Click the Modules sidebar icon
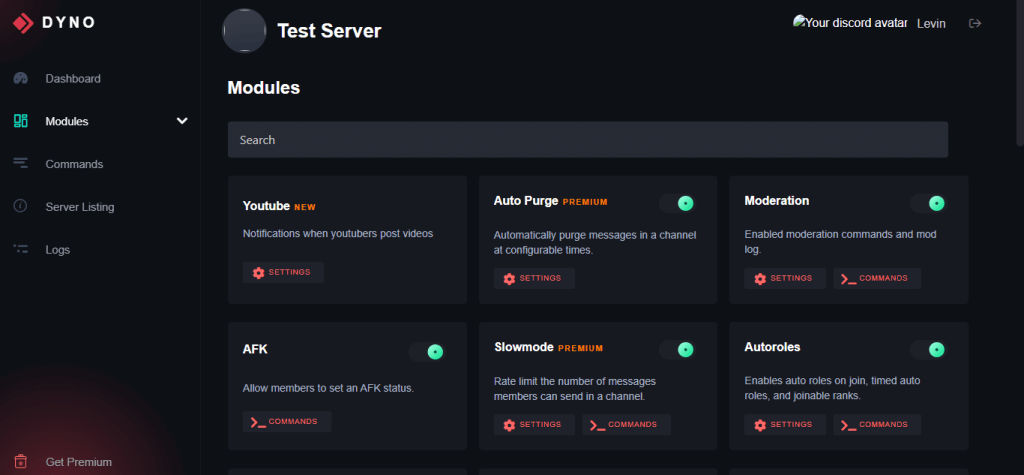1024x475 pixels. pos(20,121)
